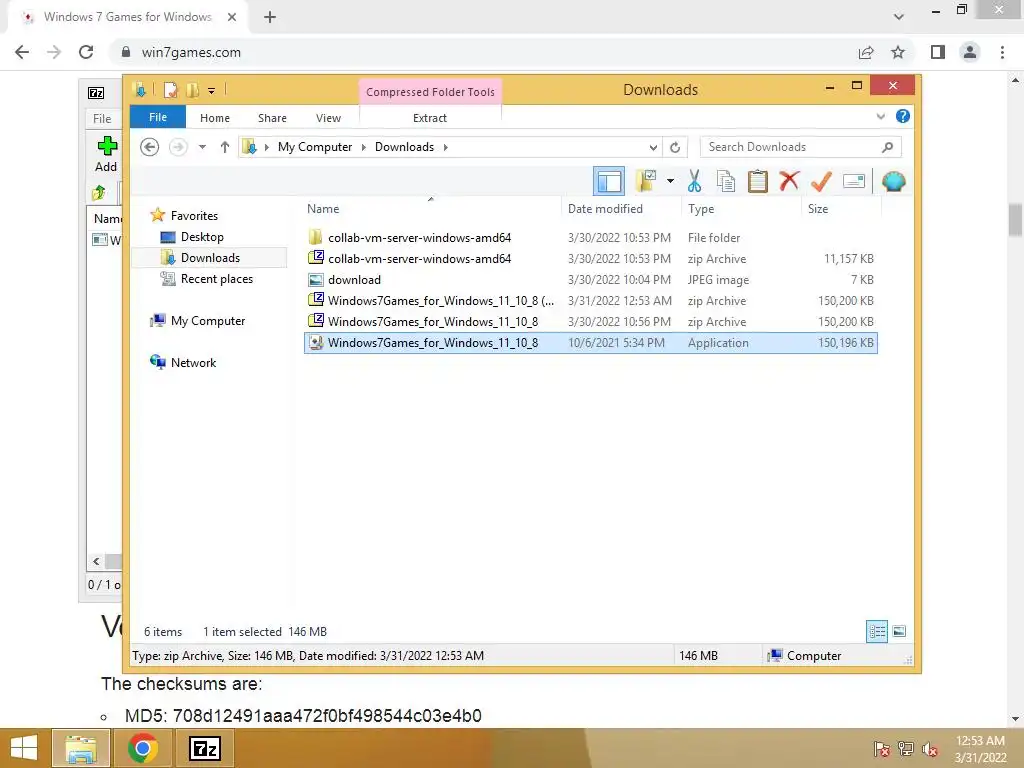The width and height of the screenshot is (1024, 768).
Task: Reload the page in Chrome
Action: [x=86, y=52]
